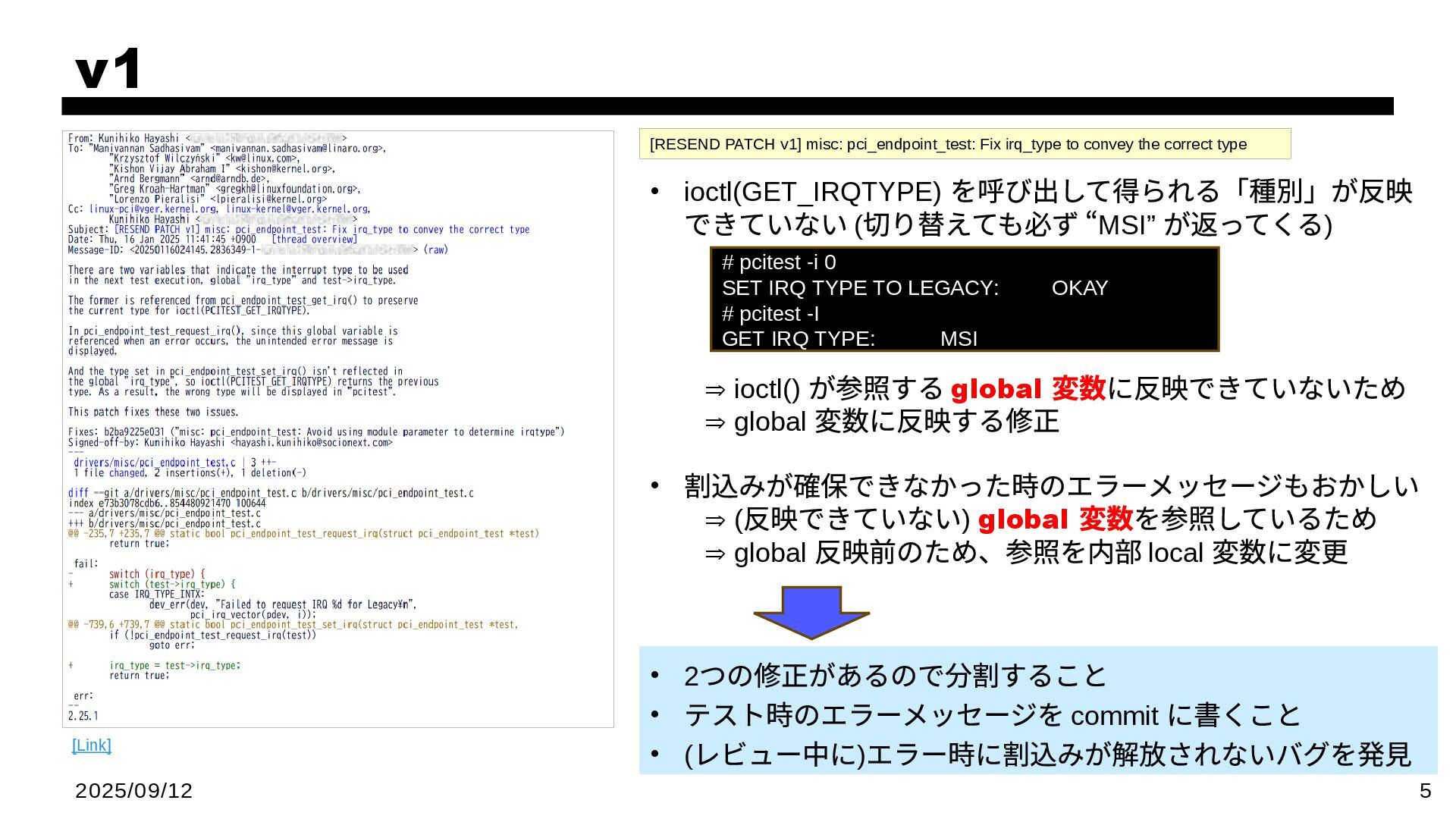Open the RESEND PATCH v1 subject link

point(322,230)
